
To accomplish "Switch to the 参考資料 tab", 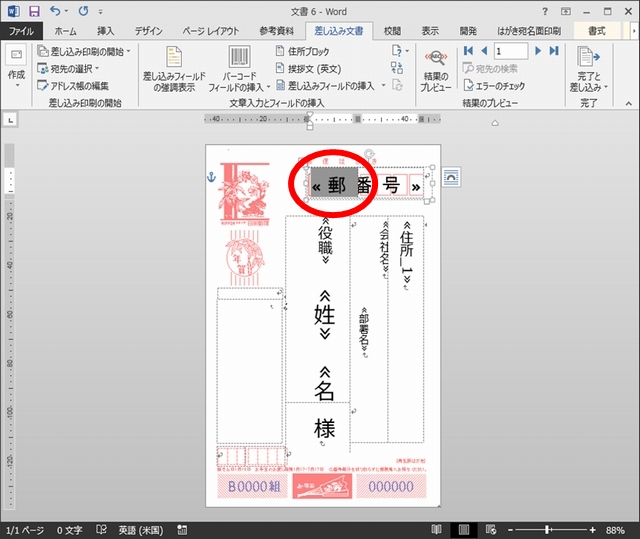I will [276, 31].
